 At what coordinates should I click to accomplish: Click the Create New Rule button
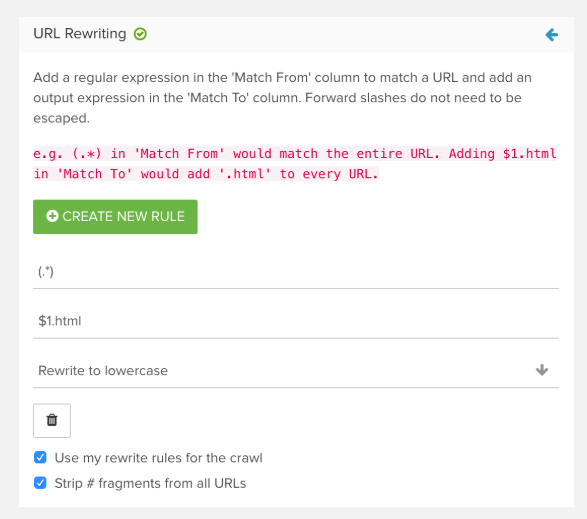coord(115,216)
